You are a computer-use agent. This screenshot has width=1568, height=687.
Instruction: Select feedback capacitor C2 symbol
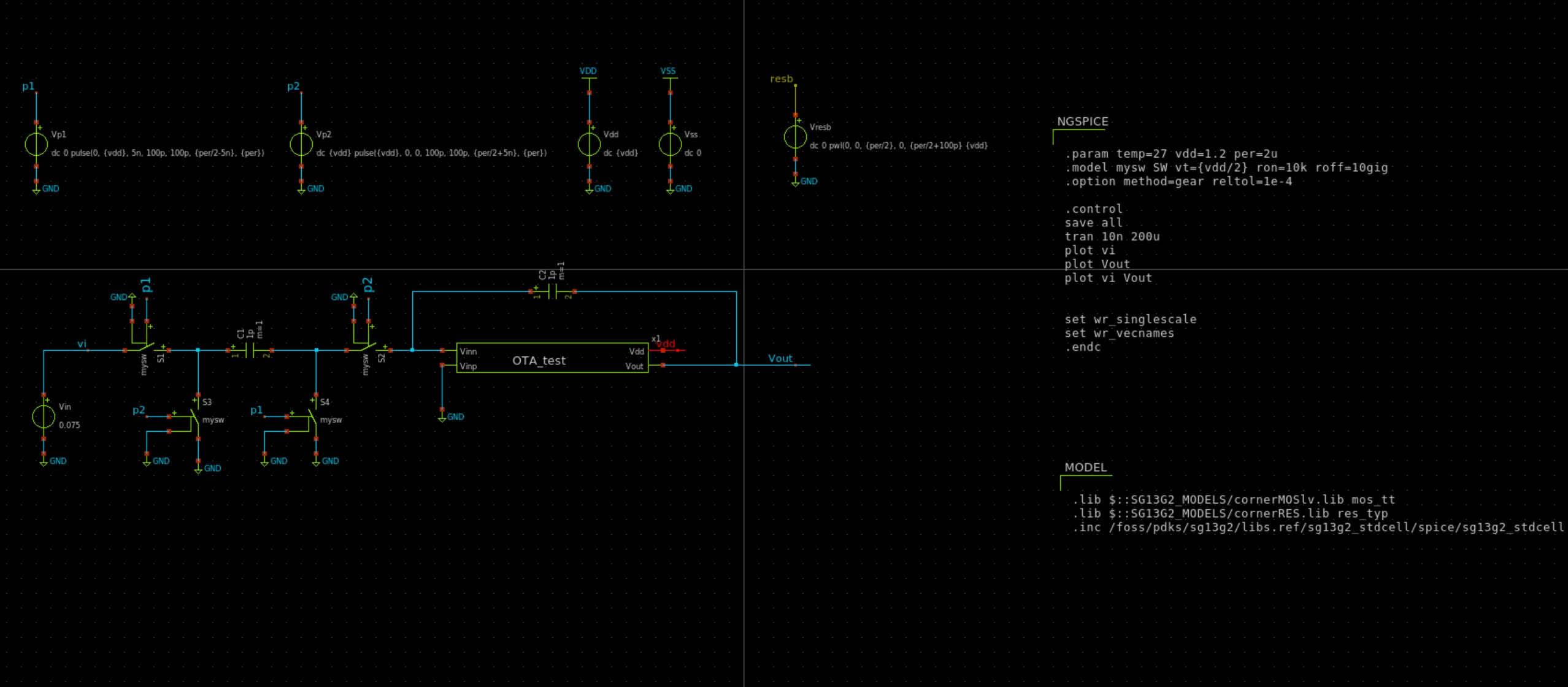pyautogui.click(x=552, y=291)
